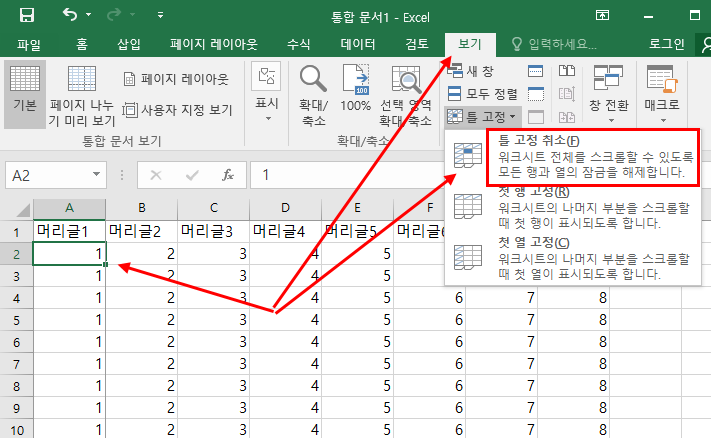Click the enter checkmark in formula bar
The width and height of the screenshot is (711, 438).
(192, 175)
